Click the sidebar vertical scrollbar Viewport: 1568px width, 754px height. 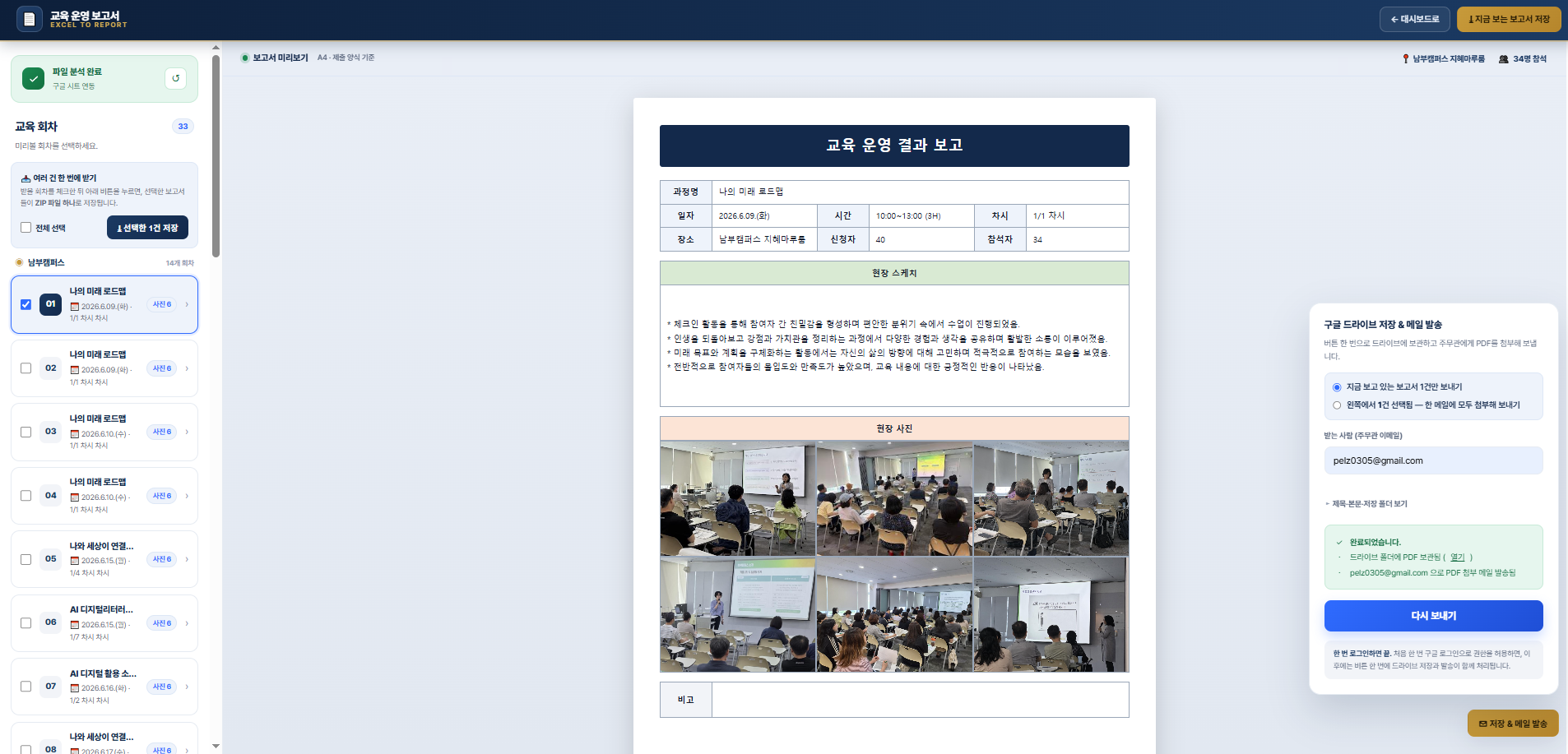coord(216,156)
